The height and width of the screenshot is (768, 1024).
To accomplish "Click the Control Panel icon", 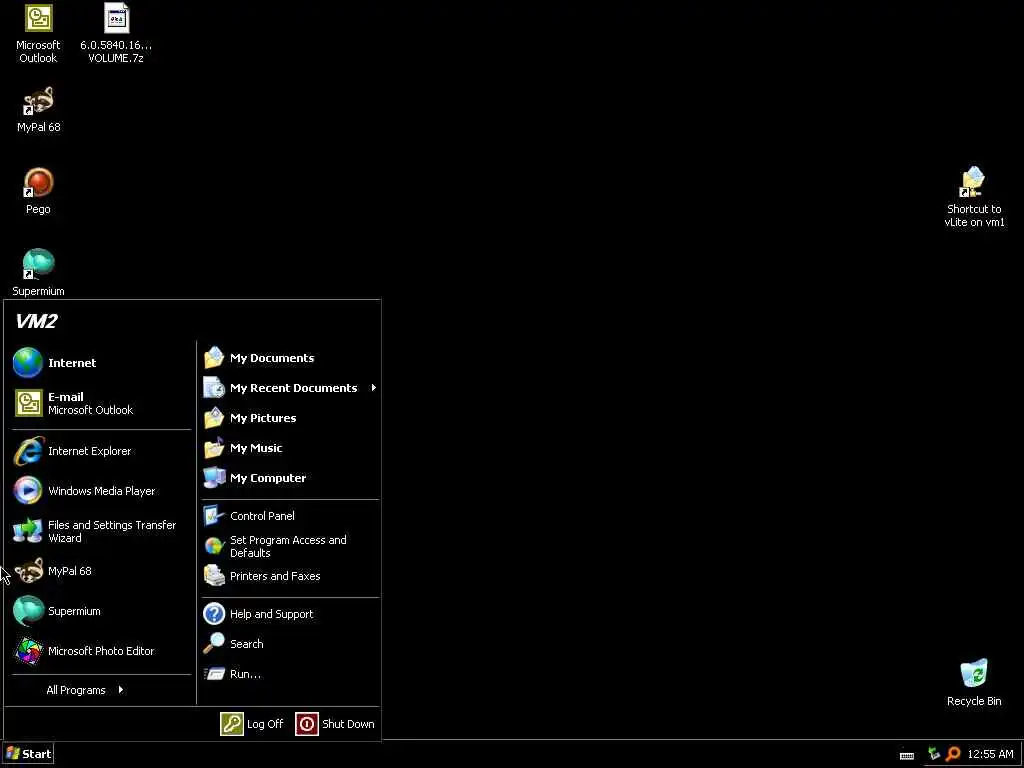I will 214,516.
